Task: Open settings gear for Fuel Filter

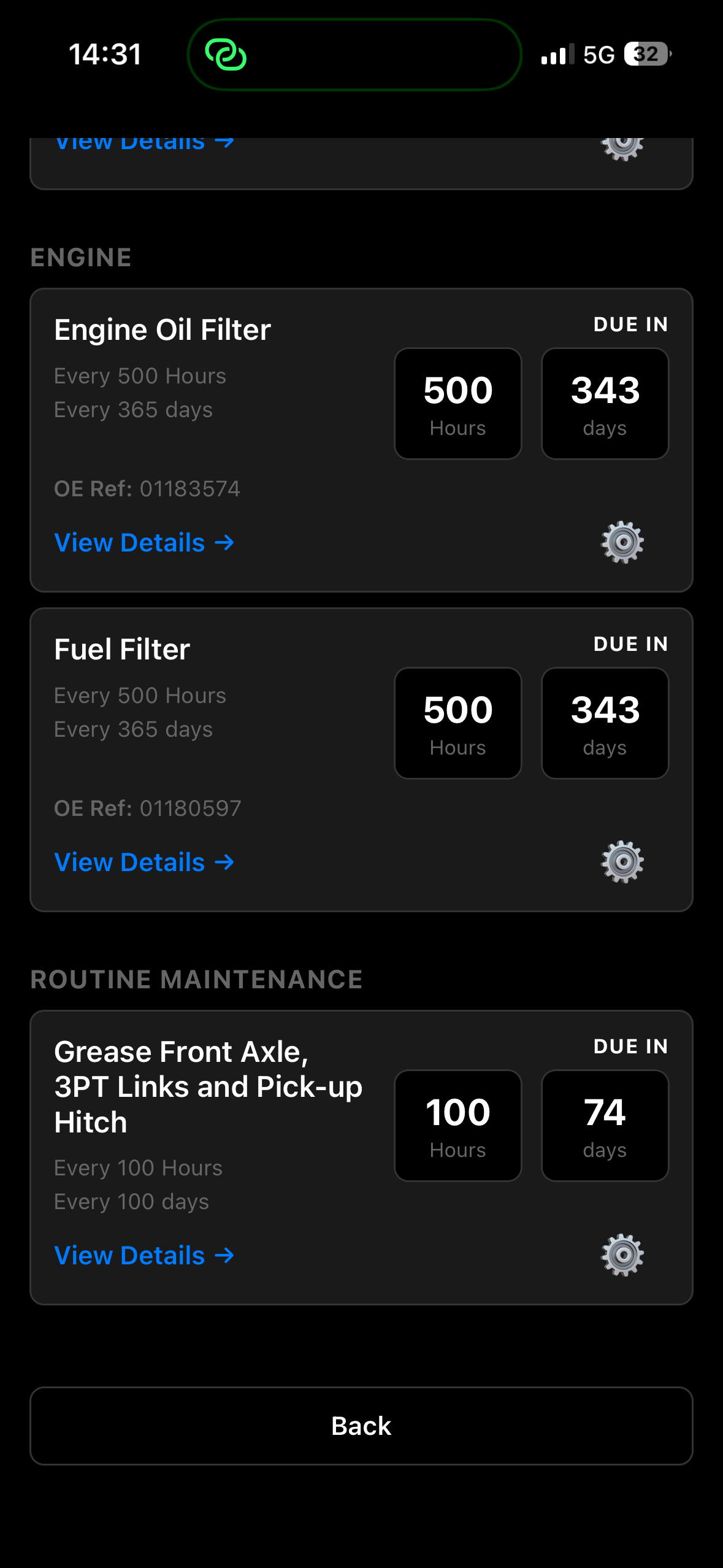Action: [622, 862]
